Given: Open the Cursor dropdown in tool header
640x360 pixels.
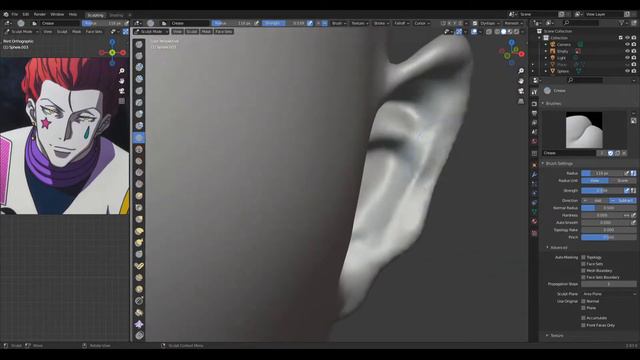Looking at the screenshot, I should pos(421,23).
